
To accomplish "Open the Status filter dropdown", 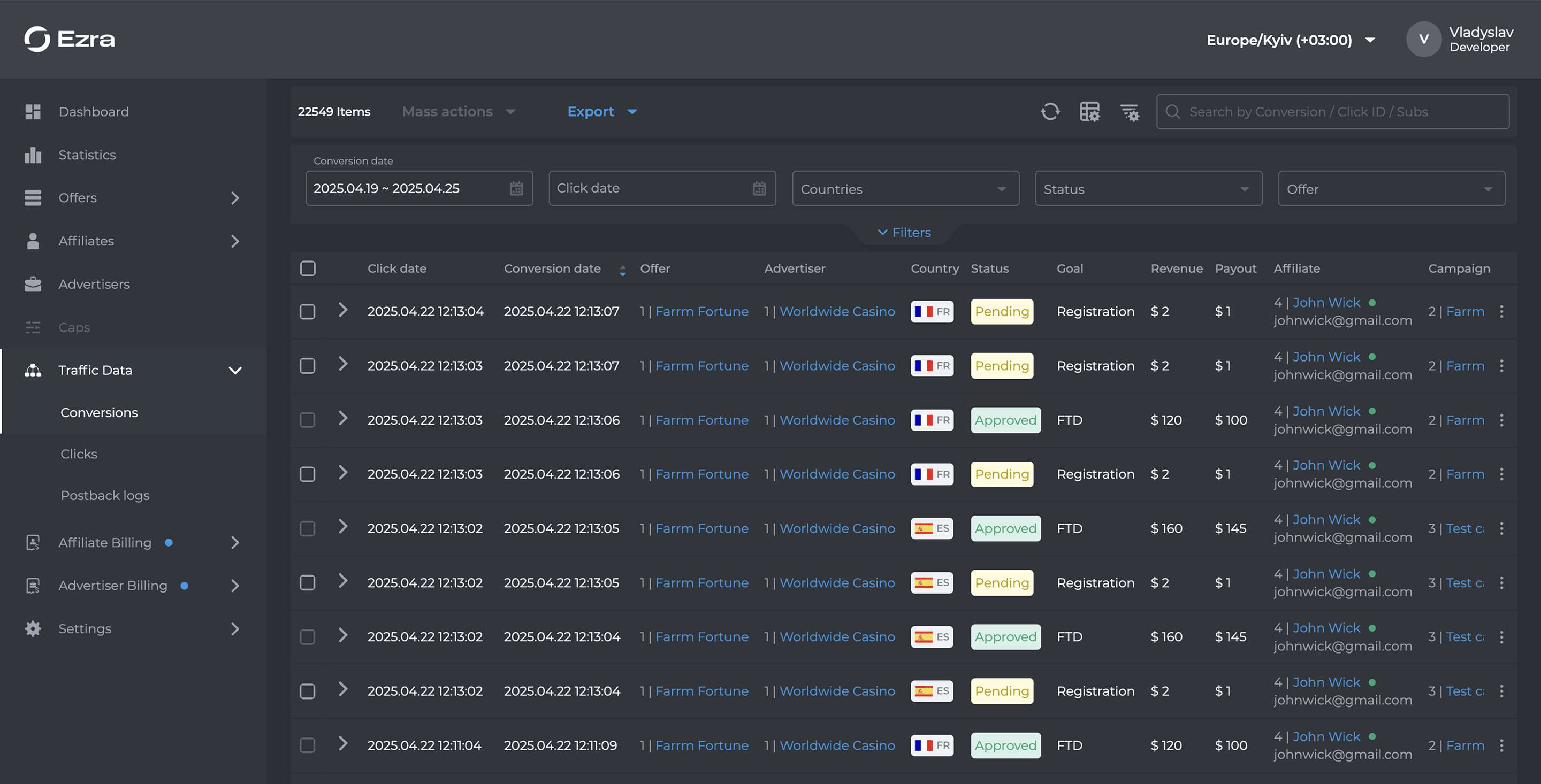I will pyautogui.click(x=1149, y=189).
